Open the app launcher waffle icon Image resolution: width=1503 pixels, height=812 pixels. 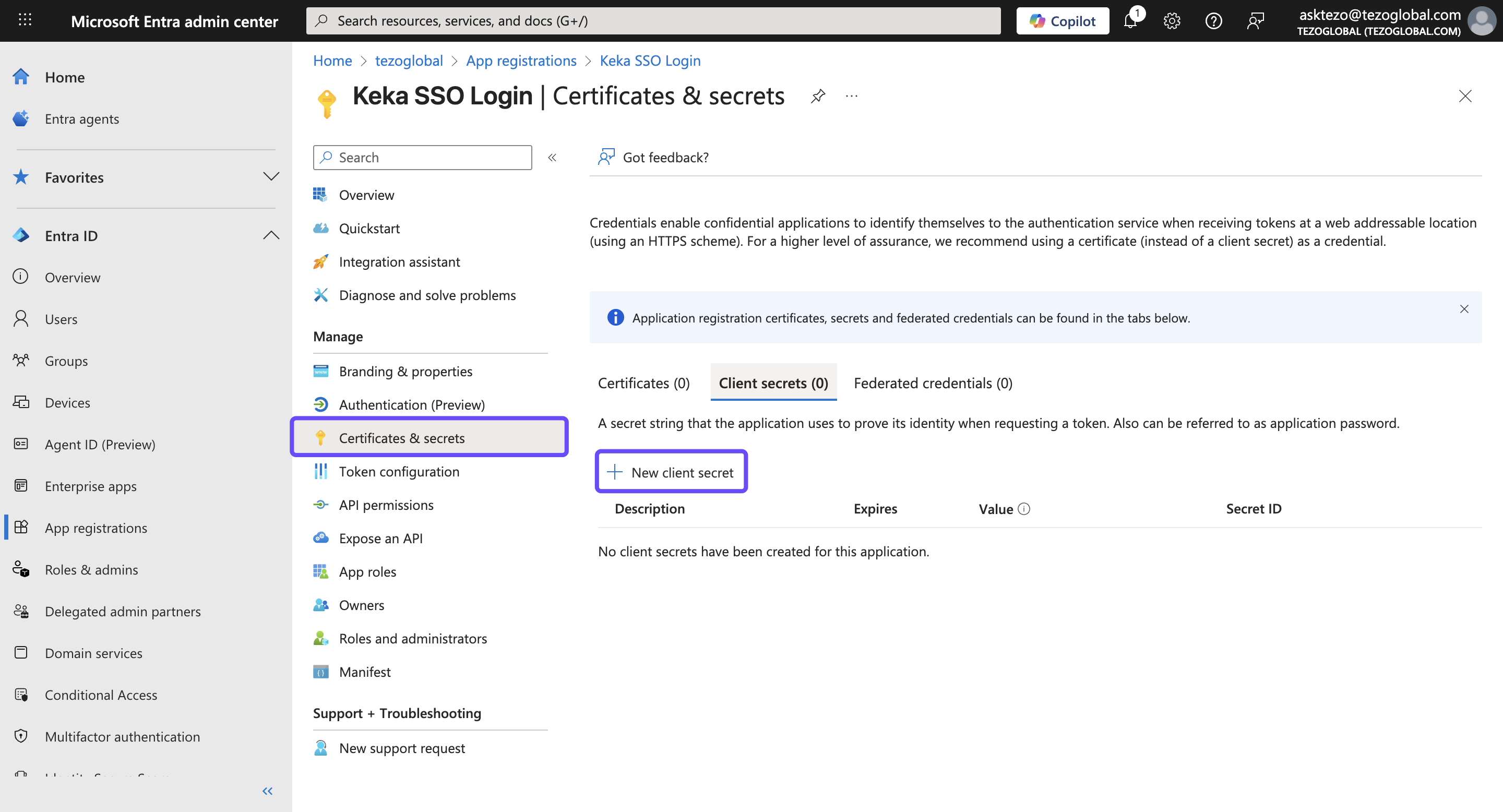[25, 21]
